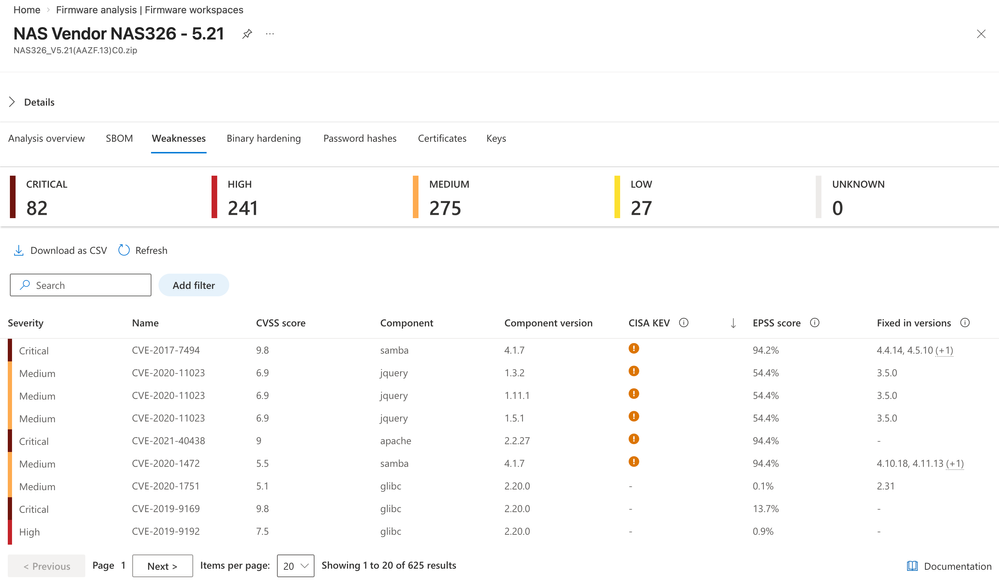Screen dimensions: 999x582
Task: Click the Refresh icon
Action: click(x=124, y=250)
